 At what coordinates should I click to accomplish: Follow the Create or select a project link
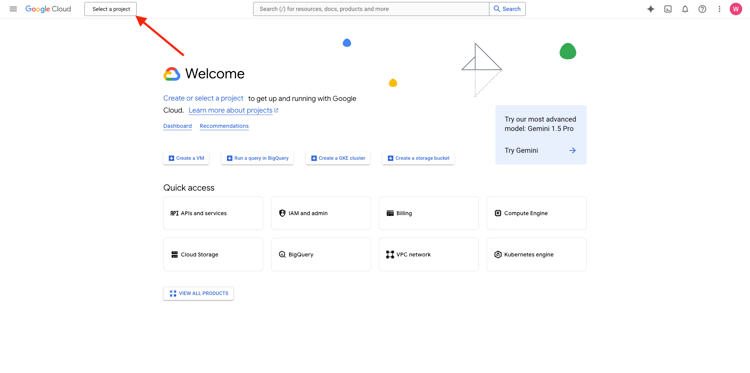(203, 98)
